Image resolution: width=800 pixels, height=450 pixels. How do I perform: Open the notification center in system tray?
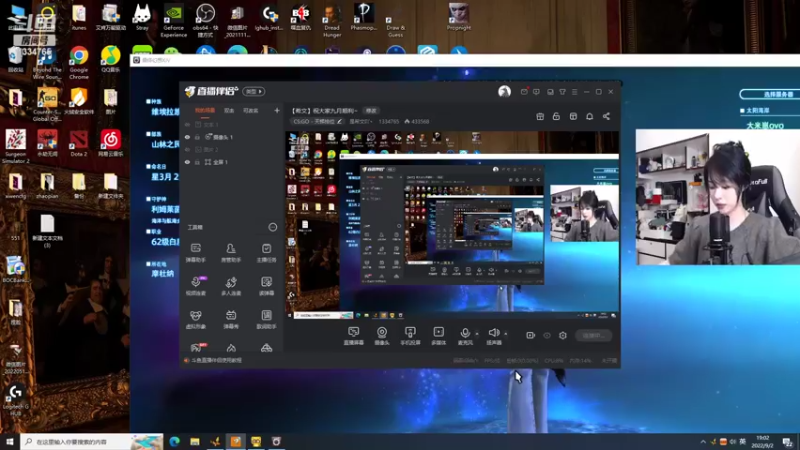(x=788, y=441)
